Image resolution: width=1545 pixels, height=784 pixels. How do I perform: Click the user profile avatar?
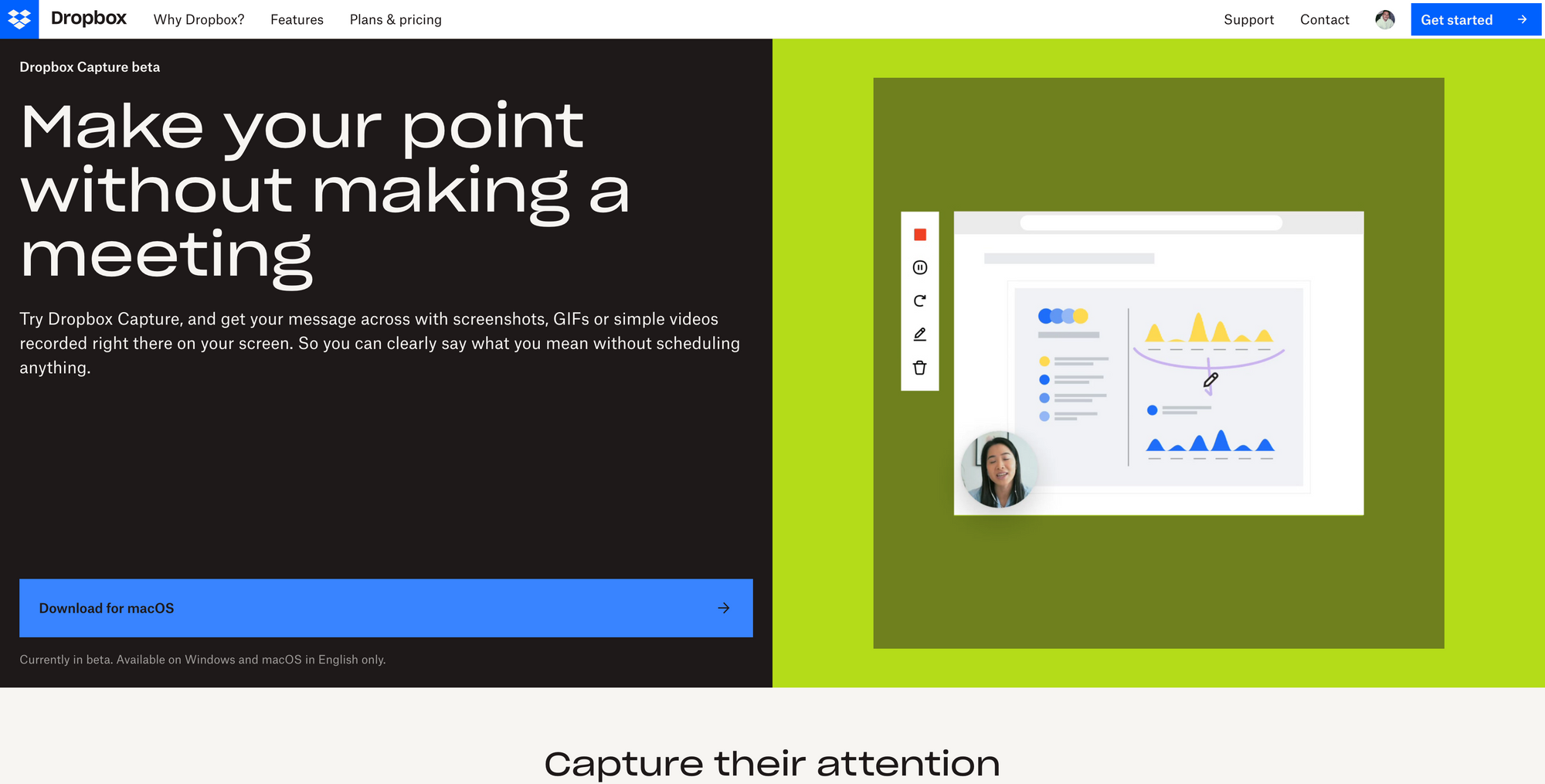click(x=1384, y=19)
